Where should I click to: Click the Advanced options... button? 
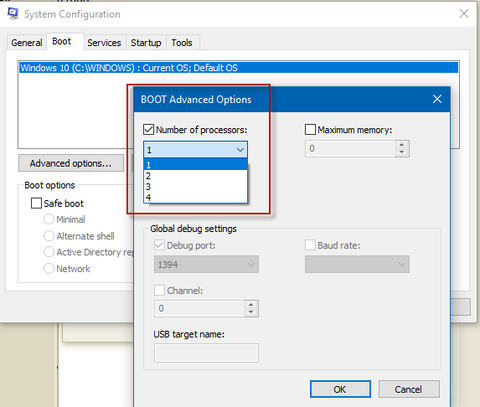click(71, 163)
